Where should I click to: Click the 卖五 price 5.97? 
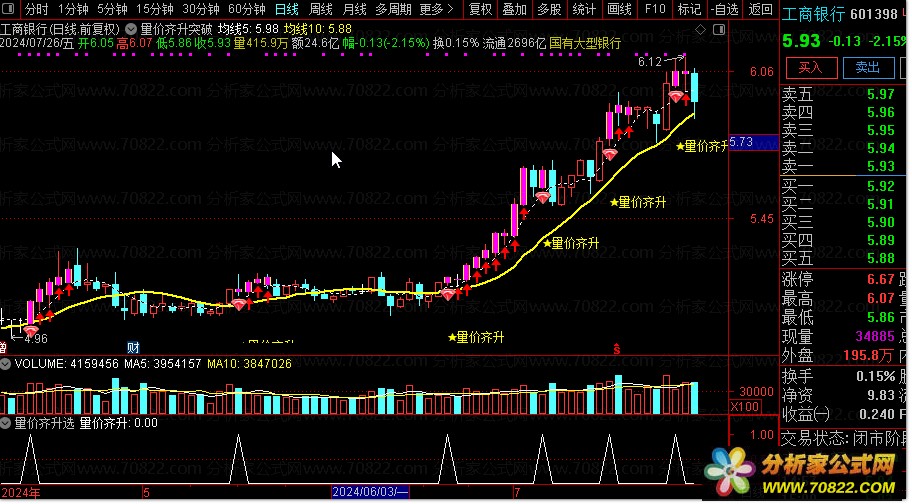pyautogui.click(x=881, y=94)
